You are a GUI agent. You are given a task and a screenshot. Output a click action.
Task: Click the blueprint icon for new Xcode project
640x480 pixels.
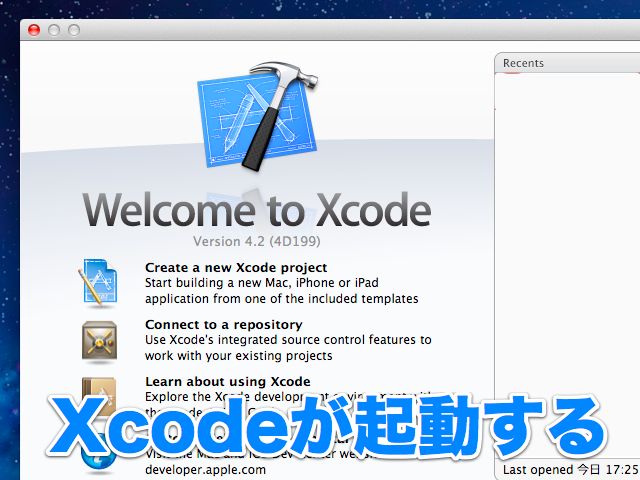(x=98, y=282)
